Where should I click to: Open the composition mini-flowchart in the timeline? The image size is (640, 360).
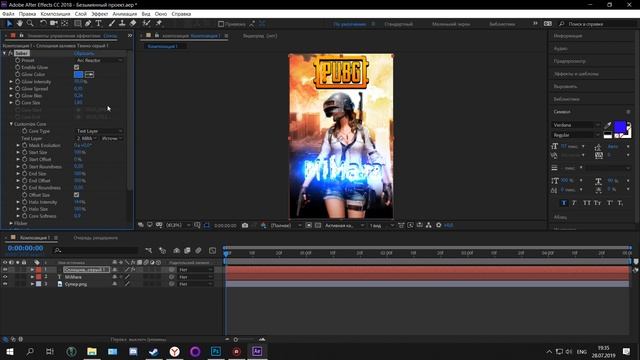point(149,250)
